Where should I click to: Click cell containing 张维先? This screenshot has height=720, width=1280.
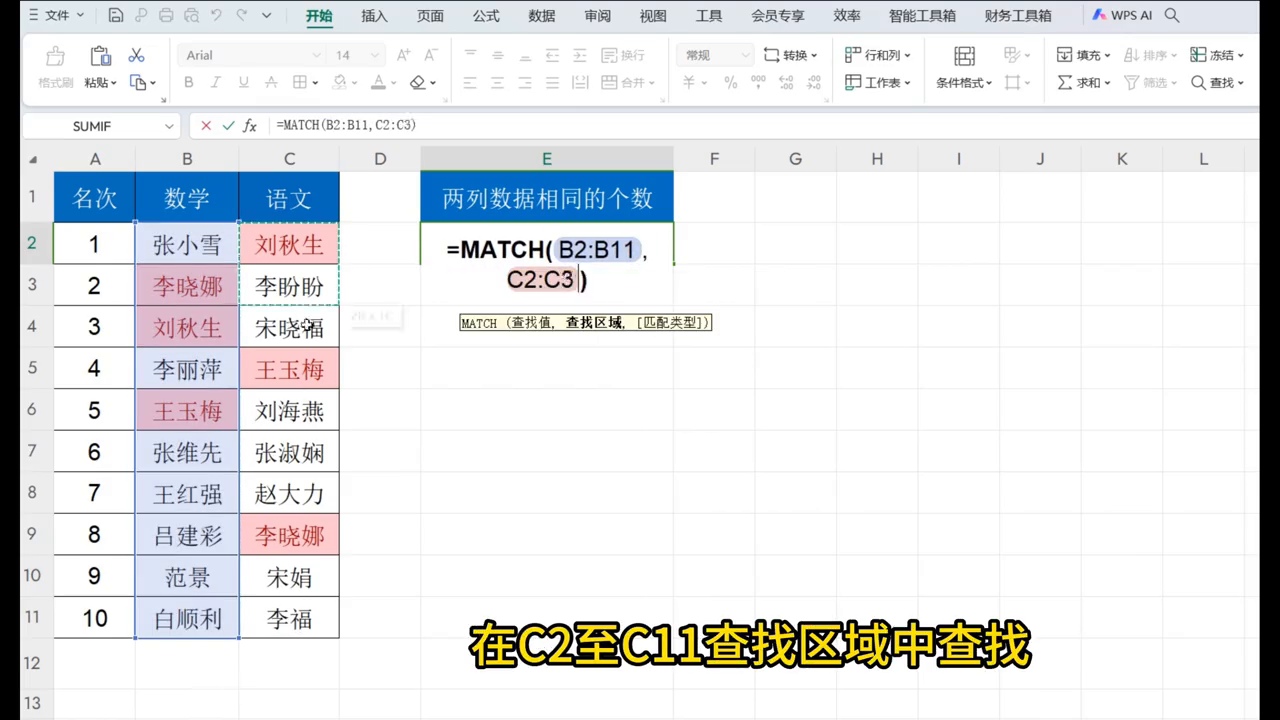pos(187,452)
